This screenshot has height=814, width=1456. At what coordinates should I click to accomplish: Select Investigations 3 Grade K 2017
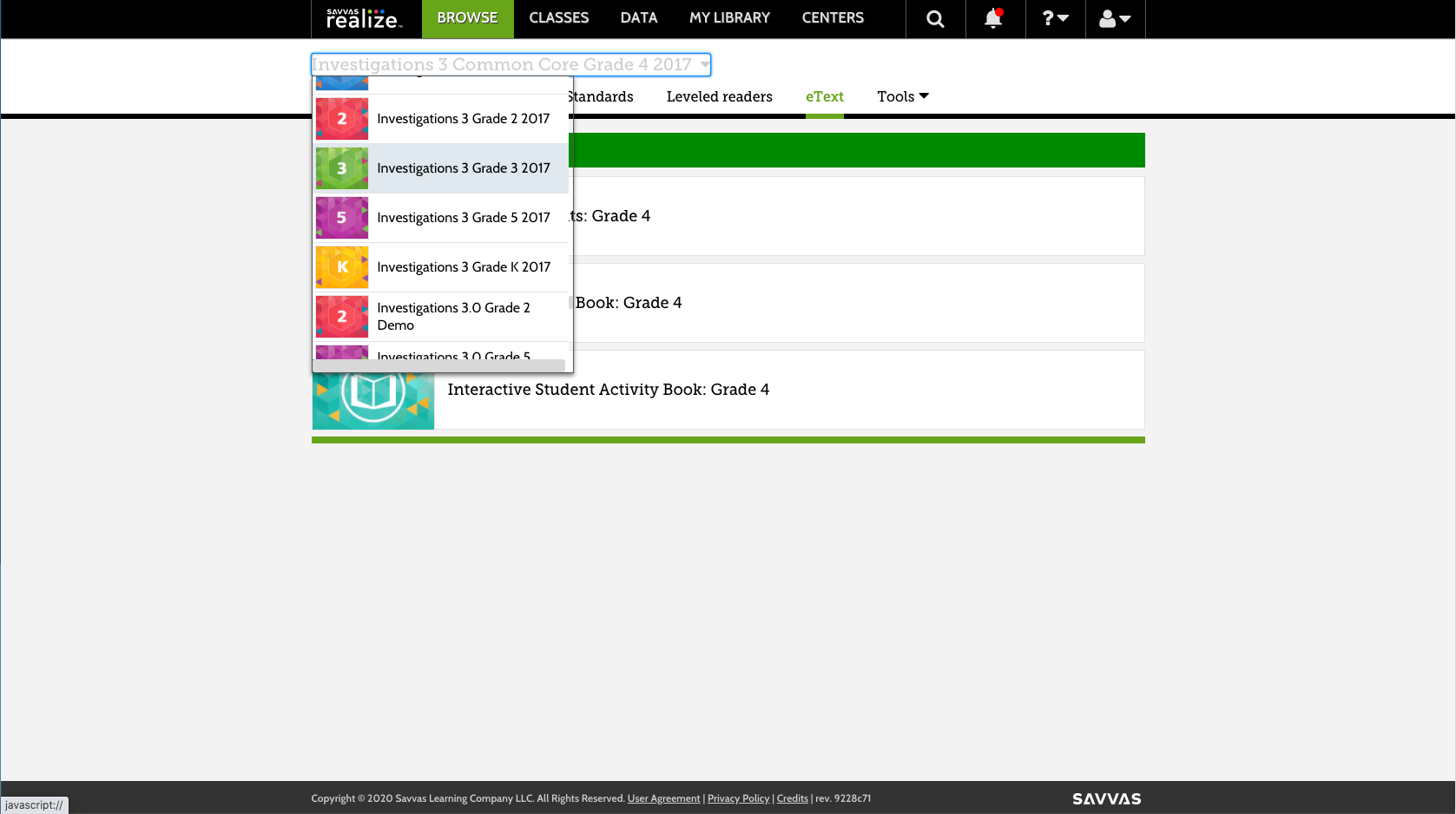[x=442, y=267]
